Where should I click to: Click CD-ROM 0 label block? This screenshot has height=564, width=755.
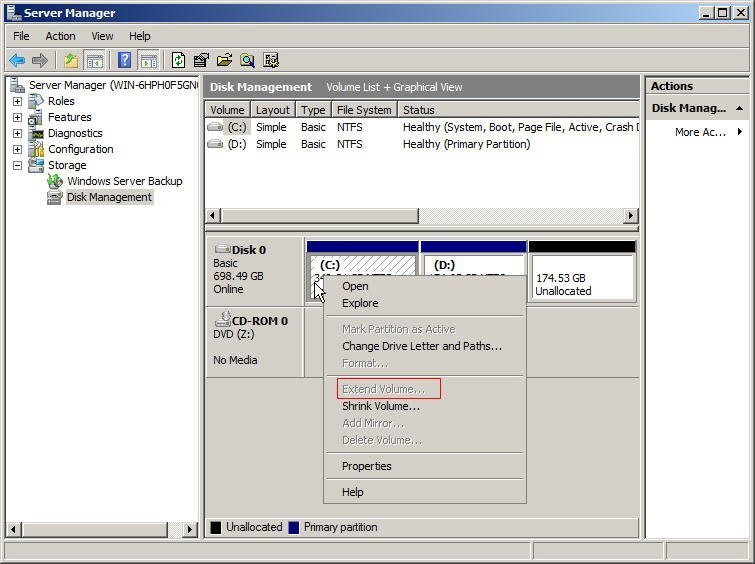(255, 342)
